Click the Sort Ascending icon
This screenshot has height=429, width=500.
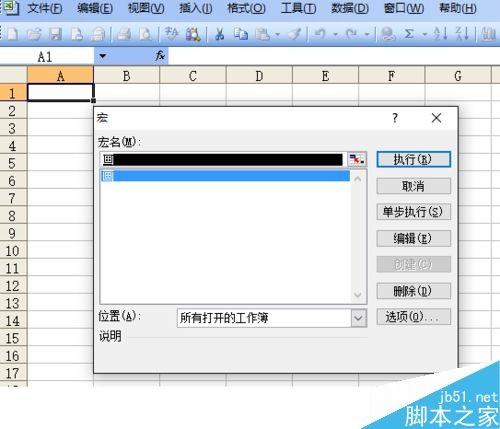point(440,34)
